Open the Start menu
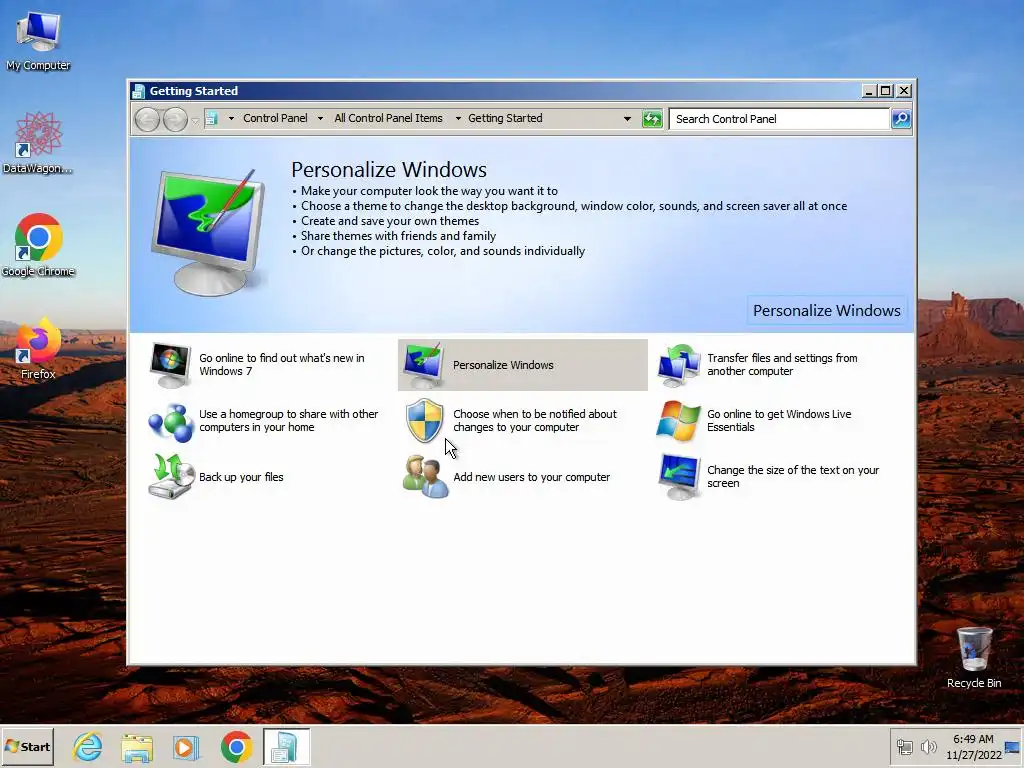The image size is (1024, 768). click(x=27, y=746)
